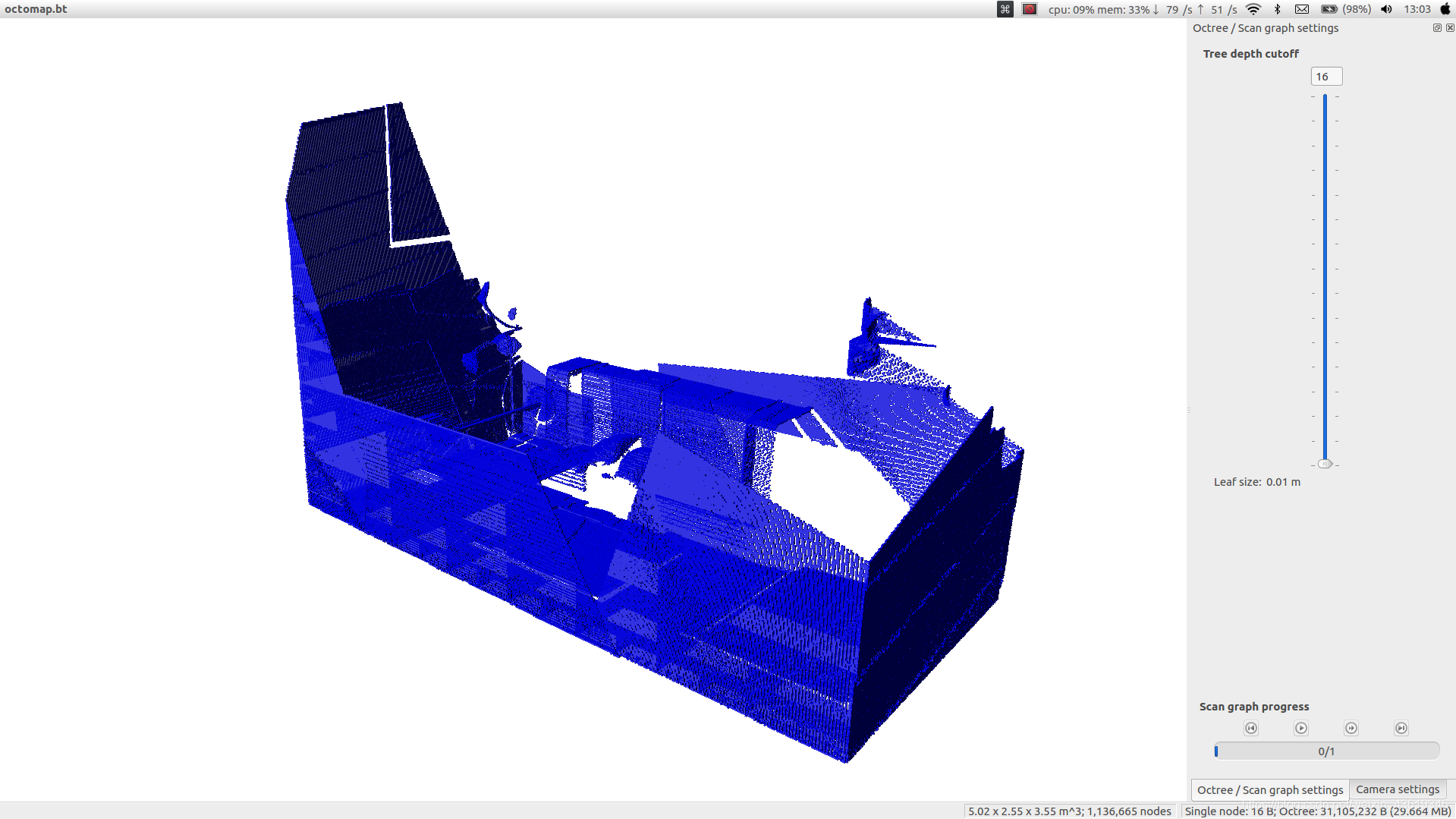Undock the Octree settings panel
Image resolution: width=1456 pixels, height=819 pixels.
1437,28
